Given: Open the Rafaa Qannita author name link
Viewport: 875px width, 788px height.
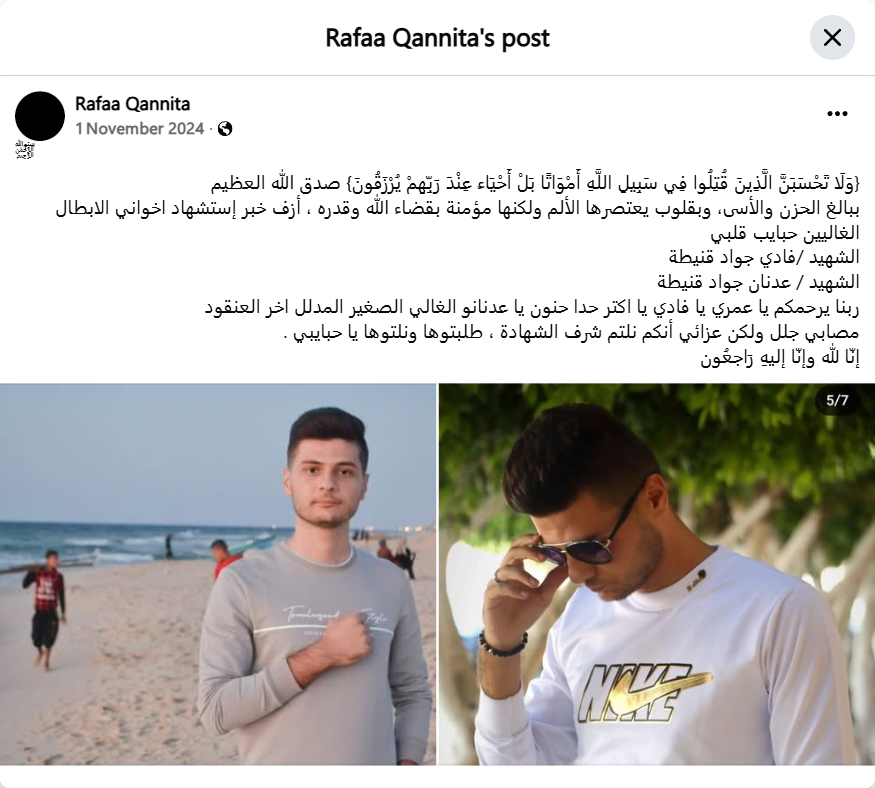Looking at the screenshot, I should tap(133, 104).
